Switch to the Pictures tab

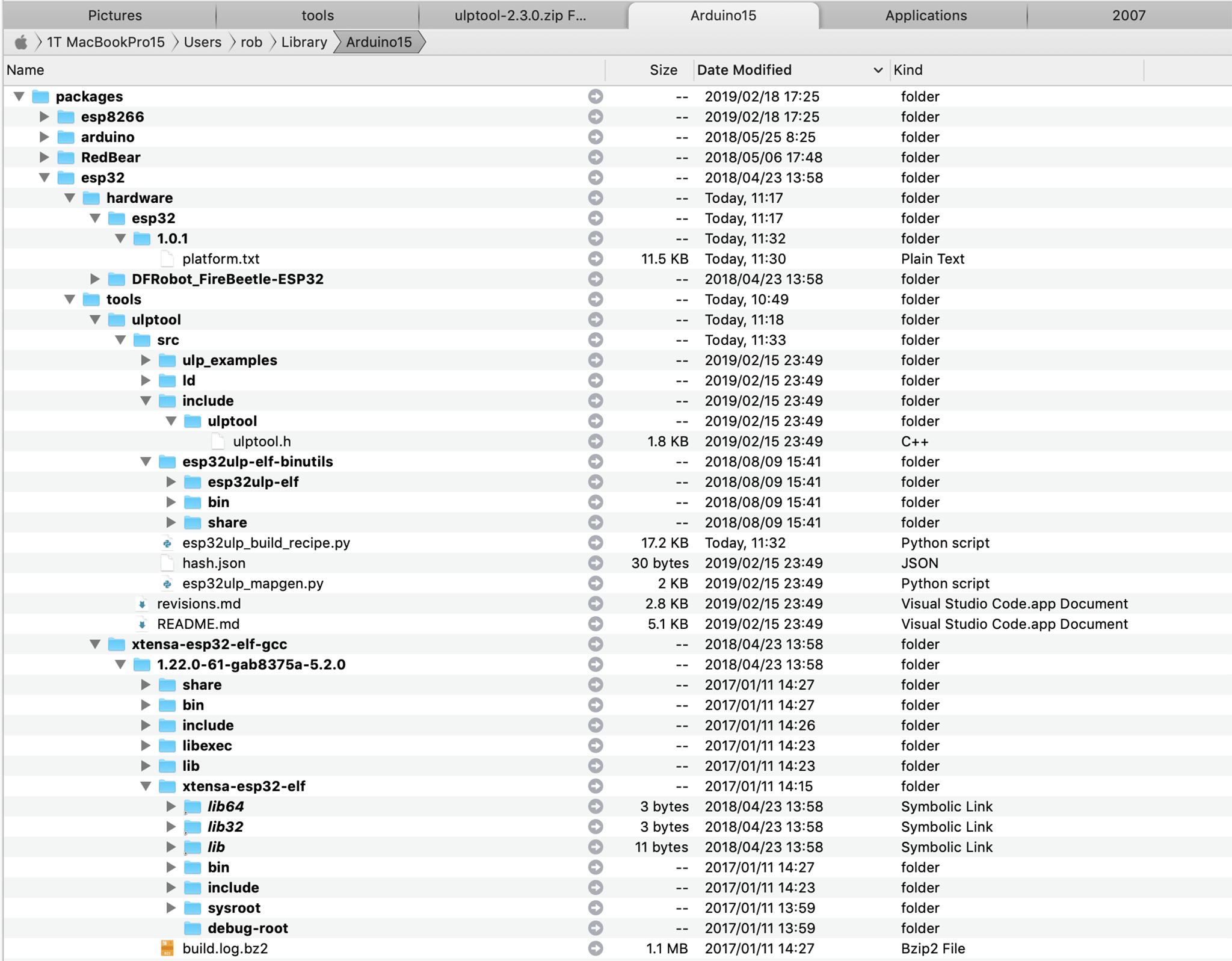(114, 15)
